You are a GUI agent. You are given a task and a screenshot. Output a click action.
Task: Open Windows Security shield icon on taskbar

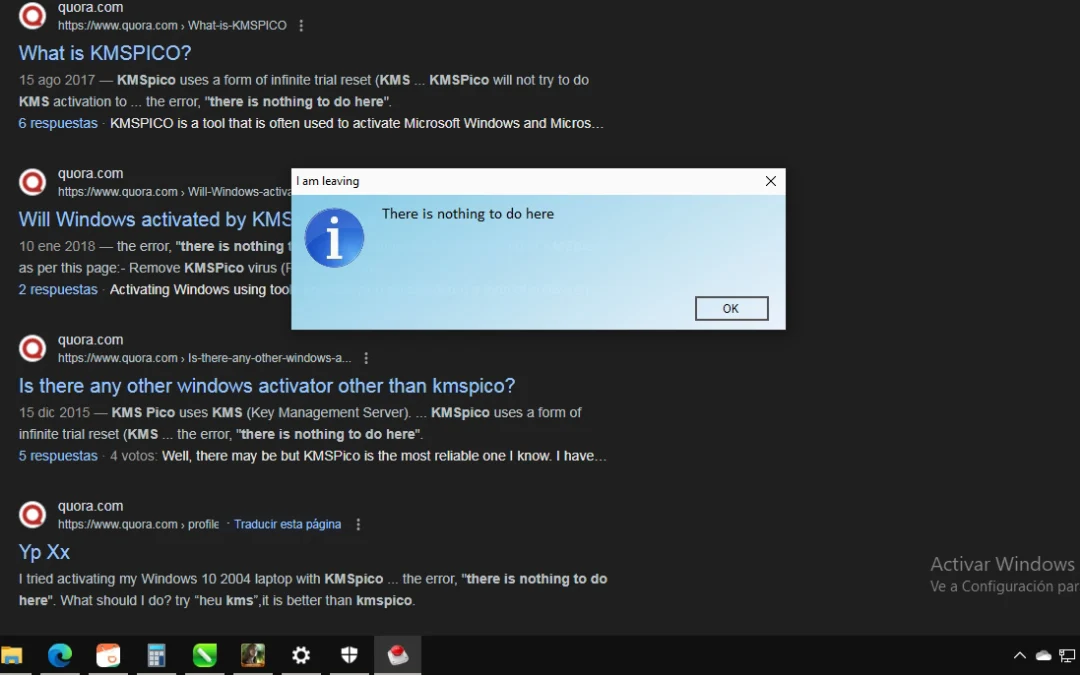pyautogui.click(x=348, y=655)
